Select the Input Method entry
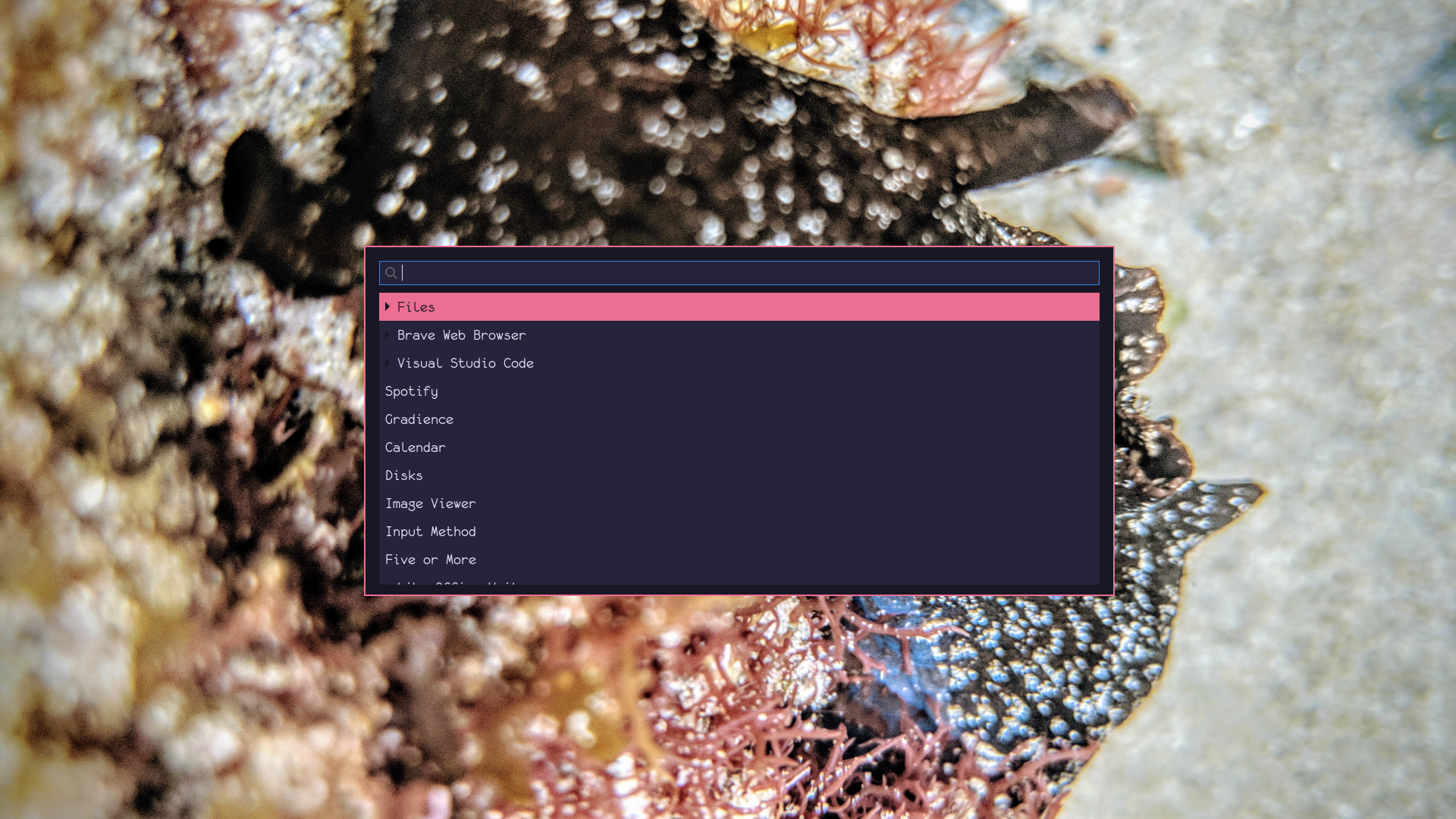1456x819 pixels. tap(431, 532)
